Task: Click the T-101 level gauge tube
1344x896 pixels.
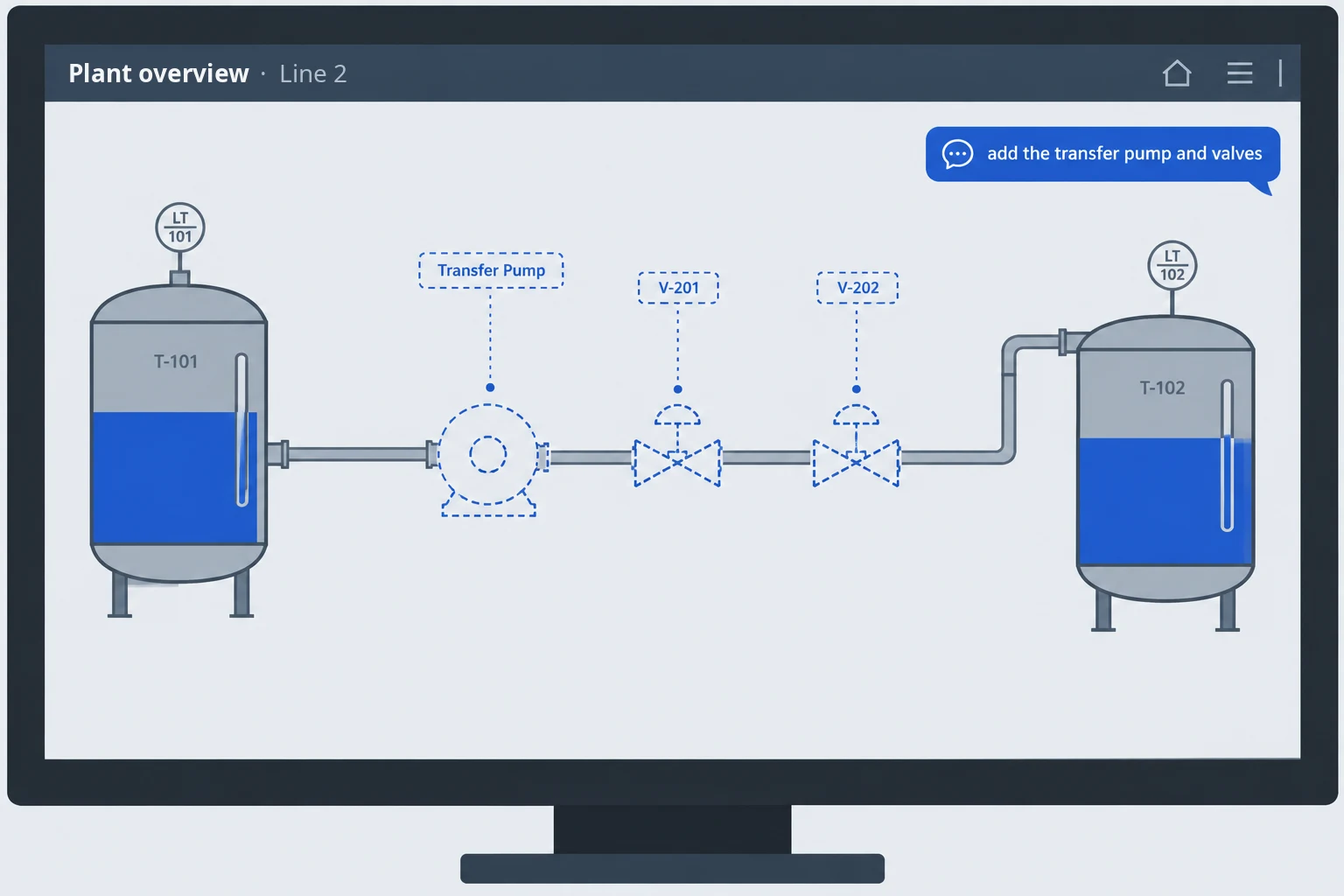Action: point(242,430)
